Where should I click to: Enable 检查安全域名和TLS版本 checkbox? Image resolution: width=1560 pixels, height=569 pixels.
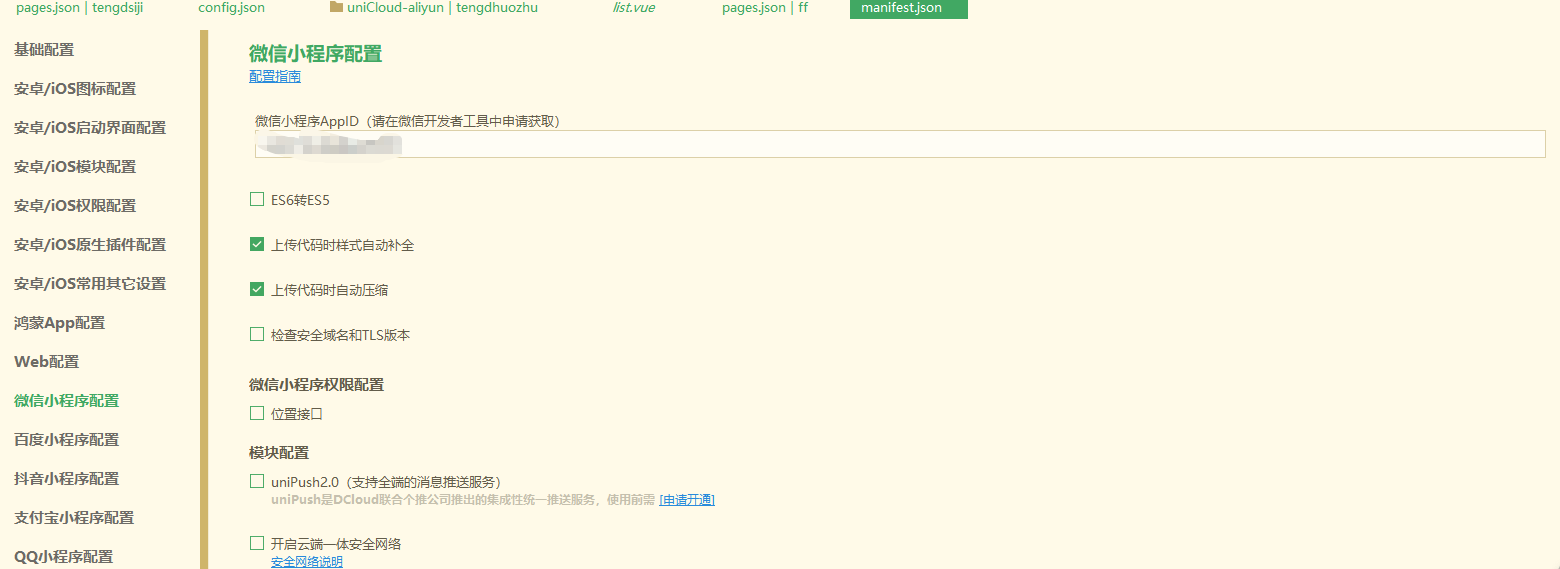pyautogui.click(x=257, y=335)
